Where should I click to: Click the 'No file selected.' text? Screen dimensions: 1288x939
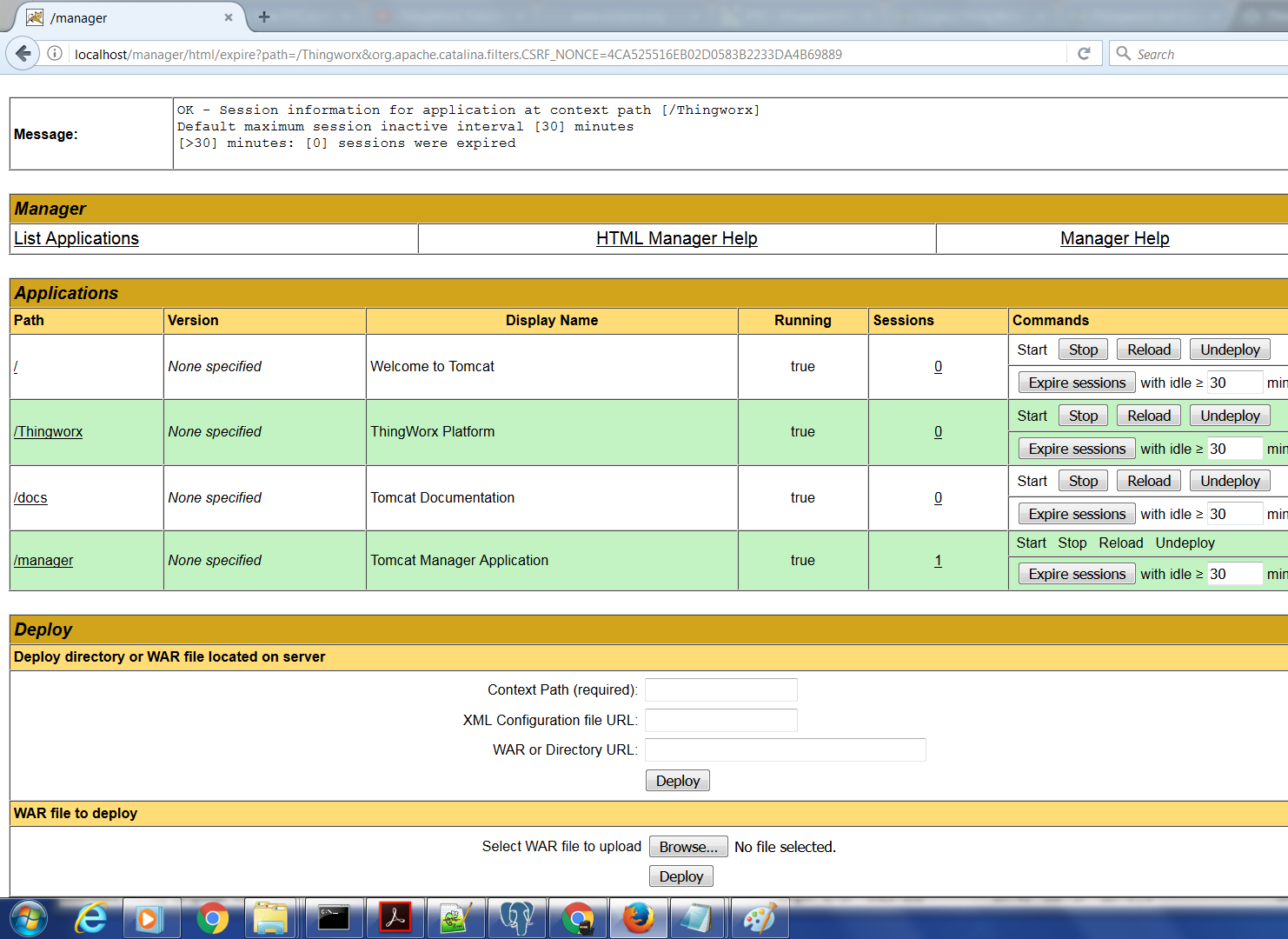[x=785, y=847]
